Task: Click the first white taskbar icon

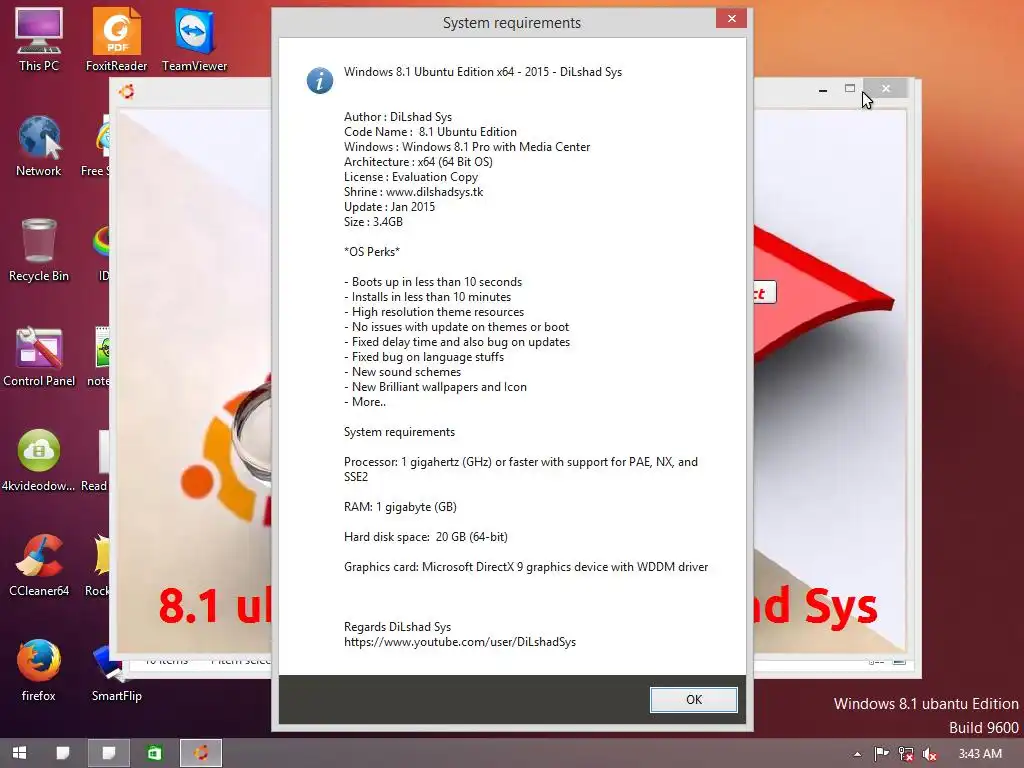Action: pyautogui.click(x=63, y=753)
